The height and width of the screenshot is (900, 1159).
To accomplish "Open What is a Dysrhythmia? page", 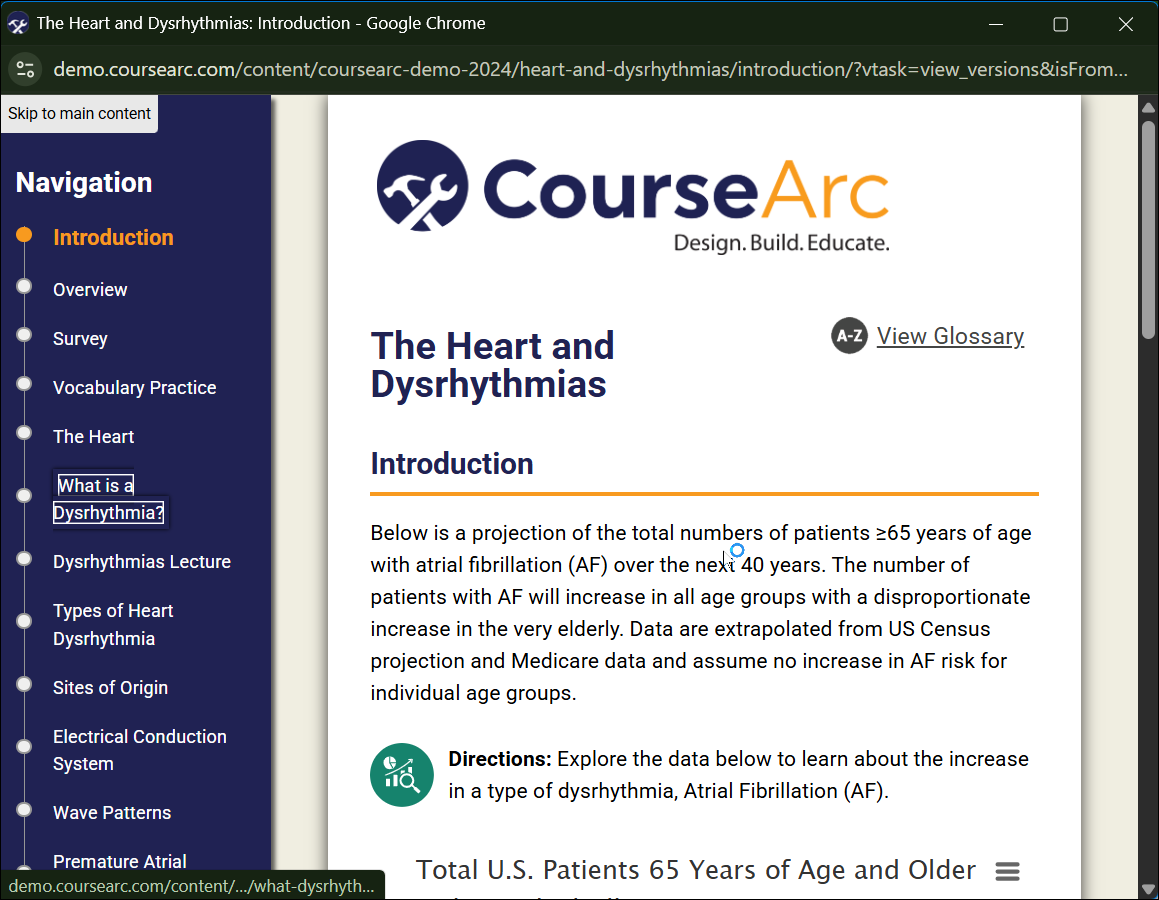I will (109, 499).
